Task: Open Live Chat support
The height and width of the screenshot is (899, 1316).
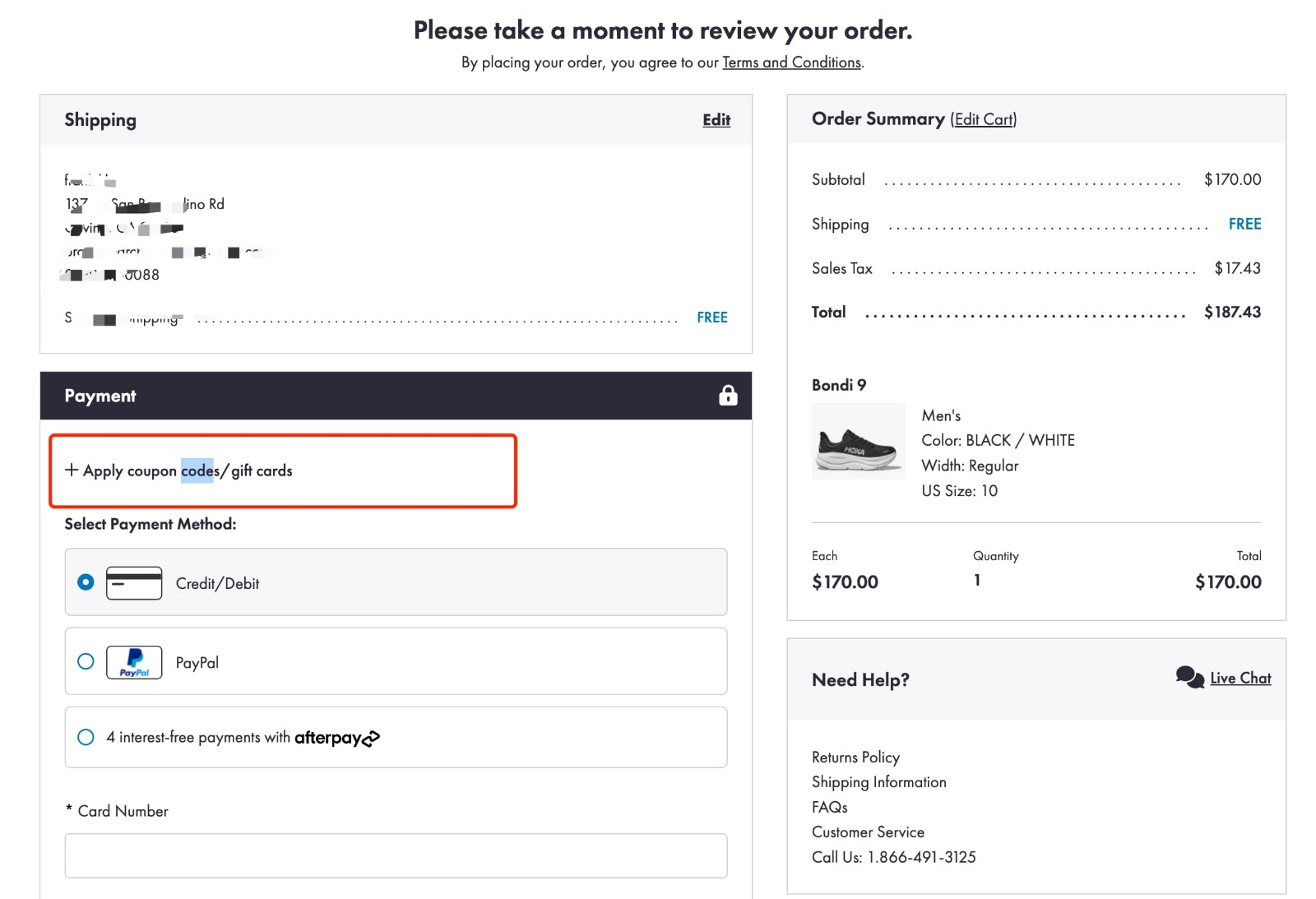Action: click(1240, 679)
